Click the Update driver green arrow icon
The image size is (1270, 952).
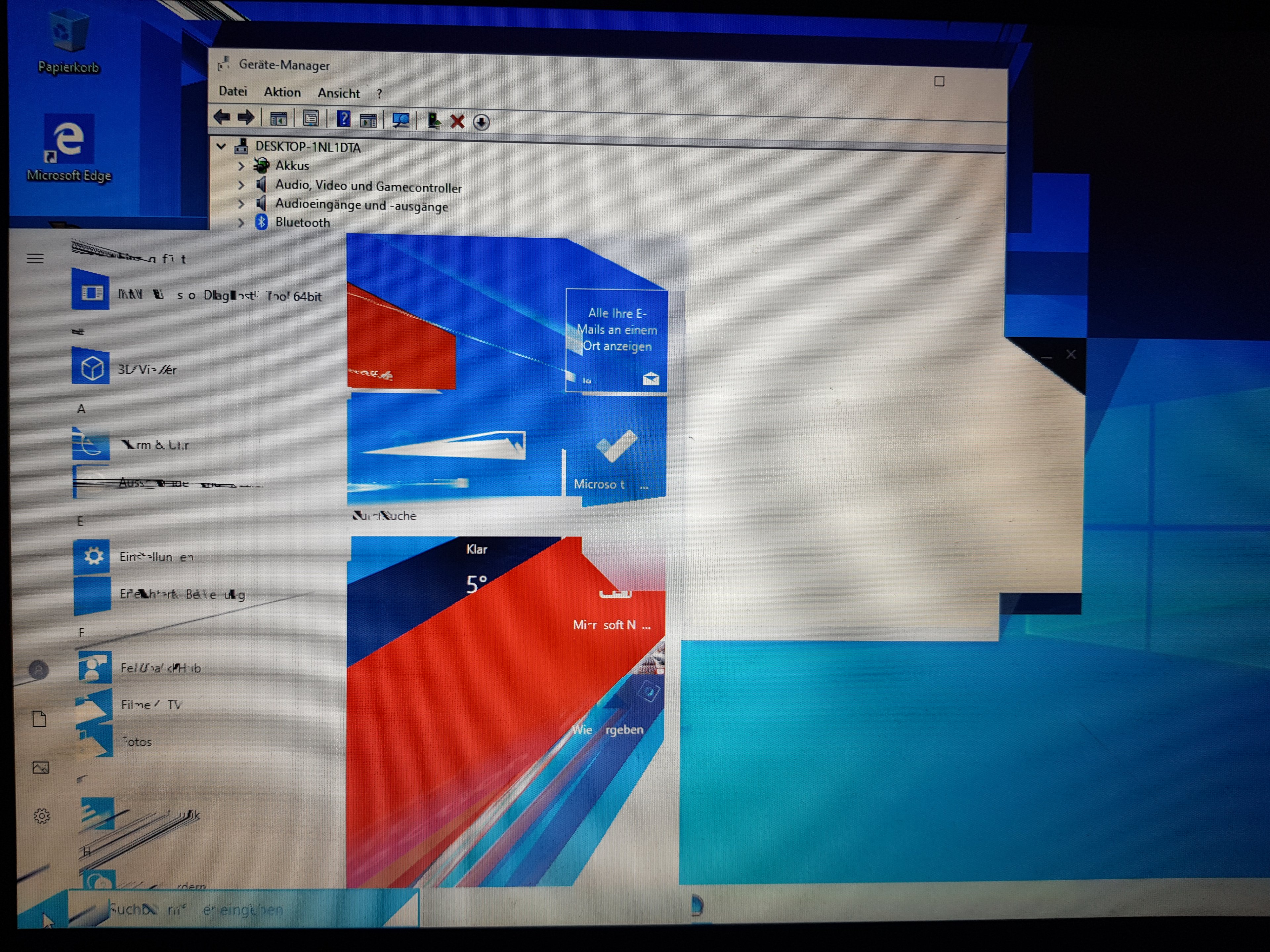tap(434, 121)
